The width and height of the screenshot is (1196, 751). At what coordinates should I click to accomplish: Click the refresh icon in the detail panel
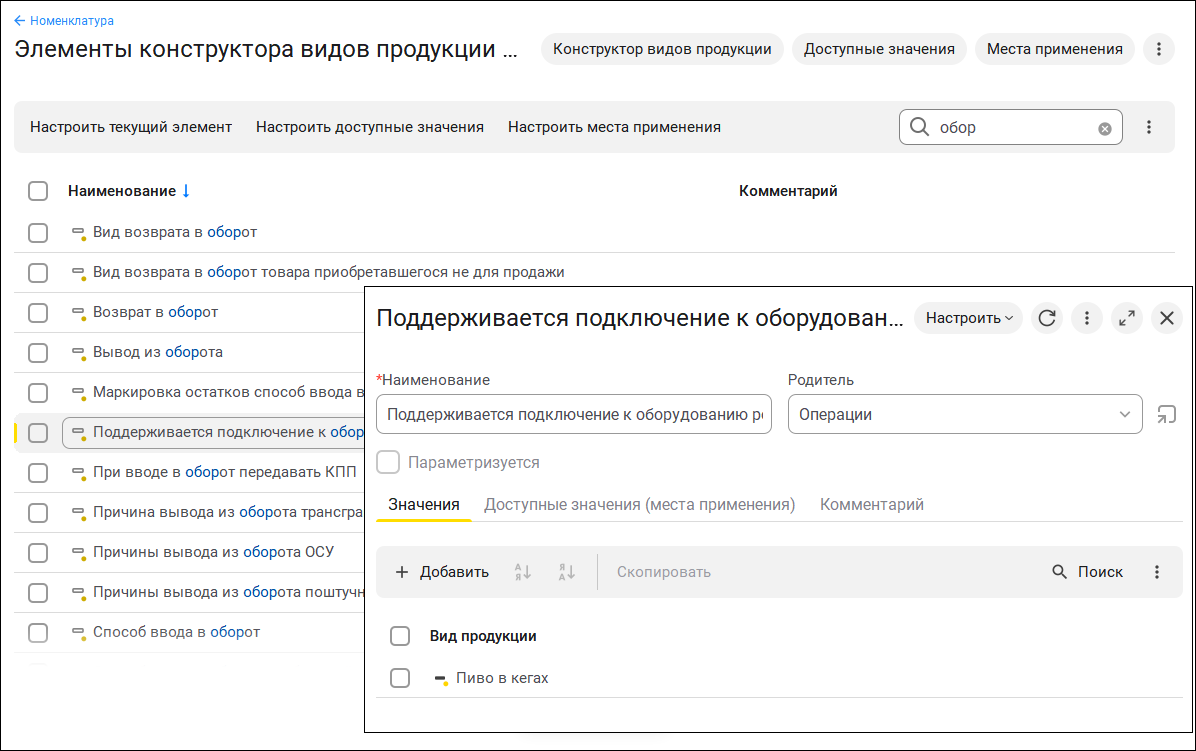pyautogui.click(x=1047, y=318)
